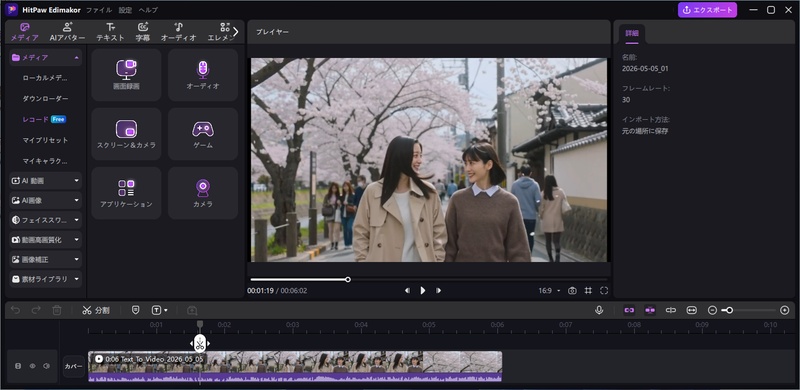The image size is (800, 390).
Task: Click the redo arrow in timeline toolbar
Action: coord(36,310)
